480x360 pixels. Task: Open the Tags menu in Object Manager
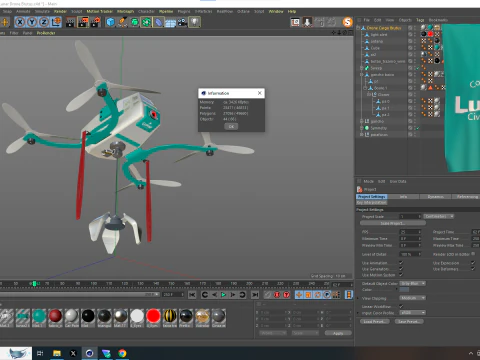click(x=420, y=20)
